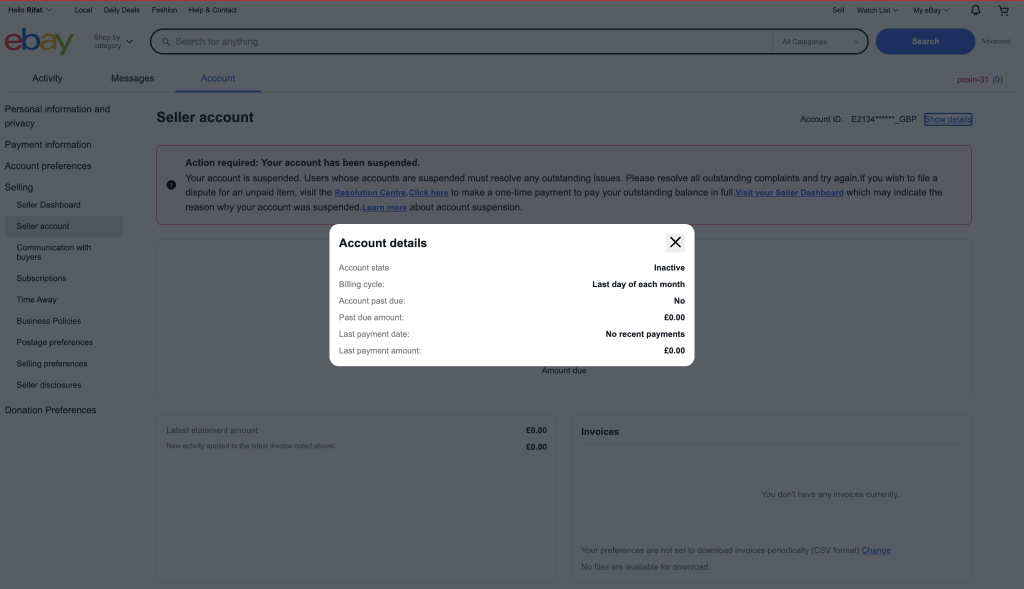
Task: Click the eBay logo
Action: pyautogui.click(x=39, y=41)
